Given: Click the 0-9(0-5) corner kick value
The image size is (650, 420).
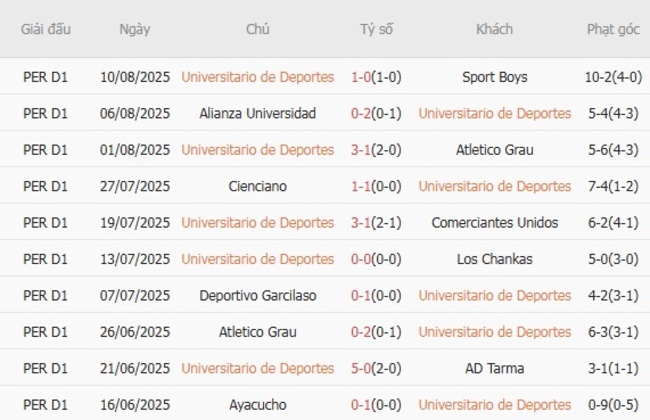Looking at the screenshot, I should pyautogui.click(x=613, y=405).
